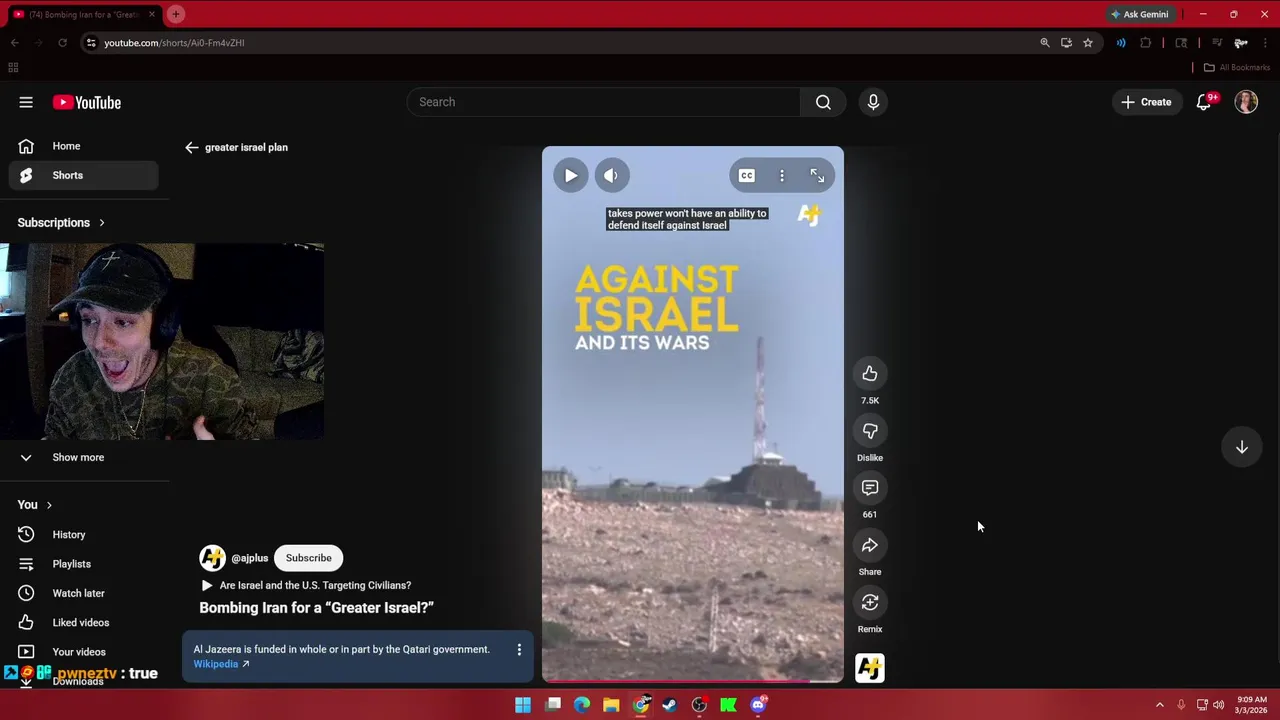Image resolution: width=1280 pixels, height=720 pixels.
Task: Toggle closed captions on the Short
Action: pyautogui.click(x=747, y=175)
